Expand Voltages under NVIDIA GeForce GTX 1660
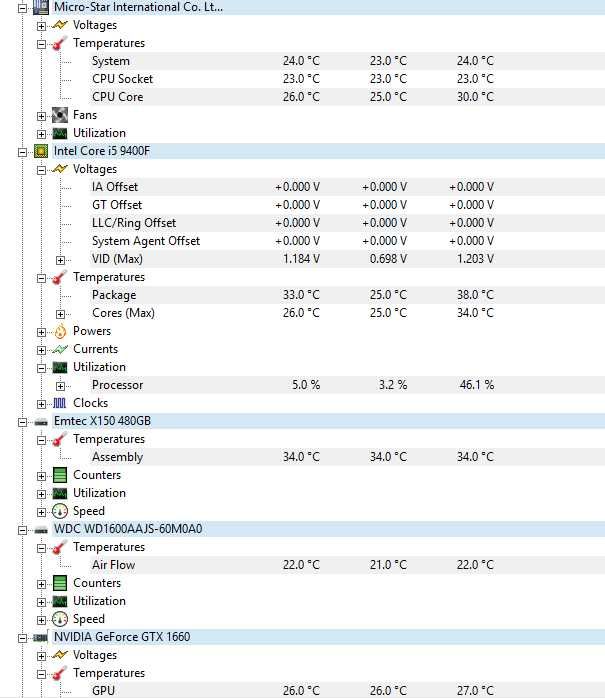Viewport: 605px width, 698px height. point(41,656)
